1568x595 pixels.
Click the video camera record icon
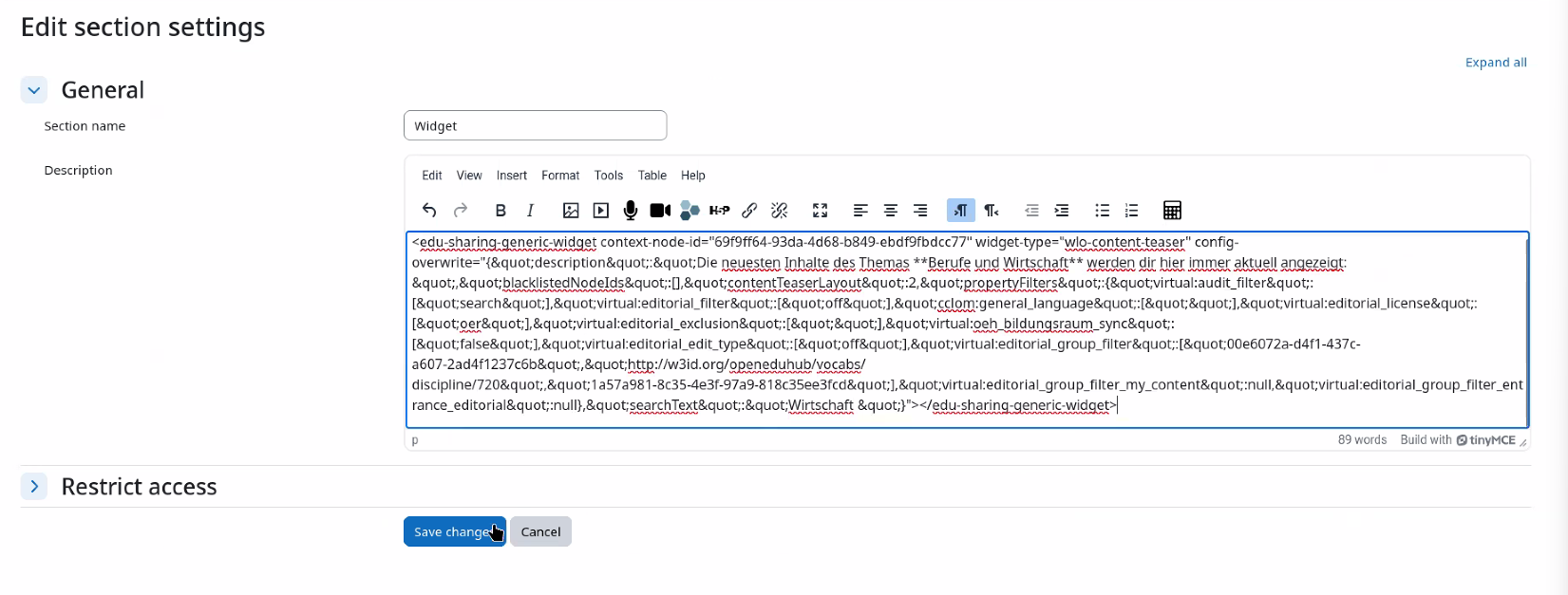[660, 211]
